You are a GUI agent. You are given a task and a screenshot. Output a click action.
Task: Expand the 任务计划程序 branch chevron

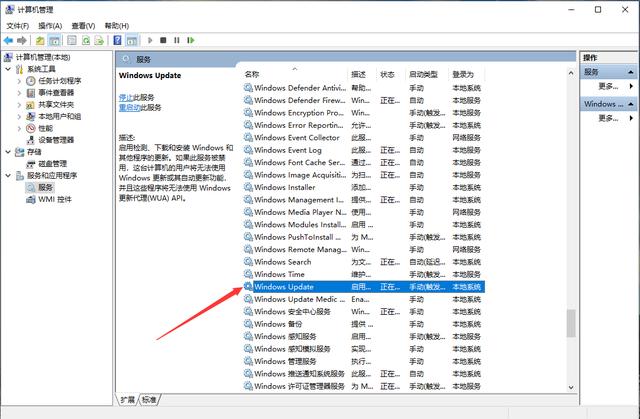click(19, 81)
